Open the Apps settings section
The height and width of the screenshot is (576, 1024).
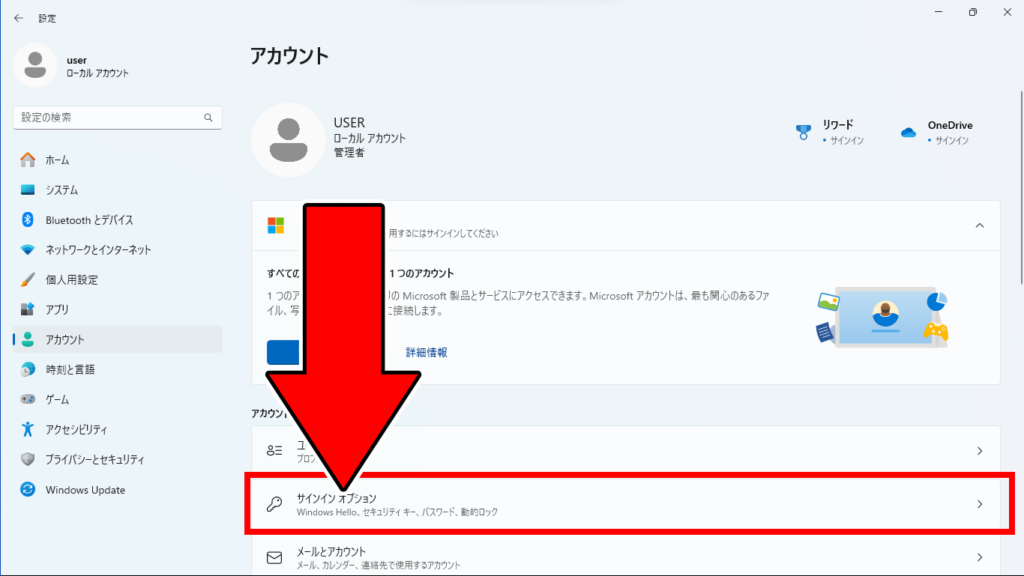click(x=58, y=310)
